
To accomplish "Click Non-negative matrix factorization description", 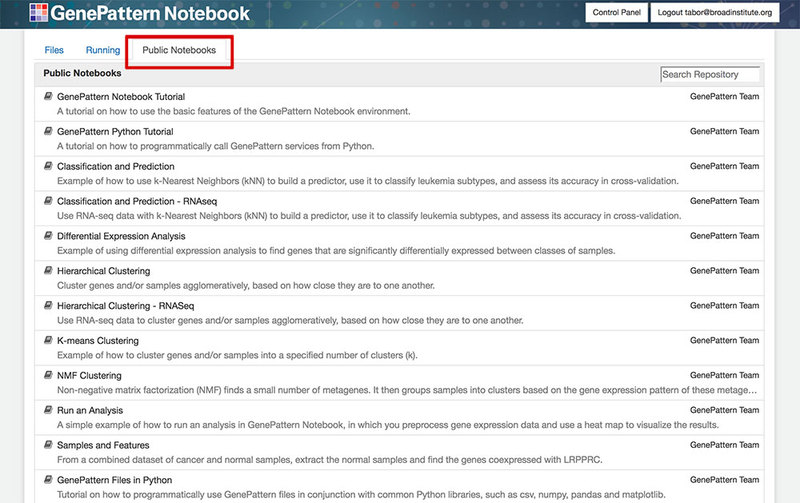I will pos(407,390).
